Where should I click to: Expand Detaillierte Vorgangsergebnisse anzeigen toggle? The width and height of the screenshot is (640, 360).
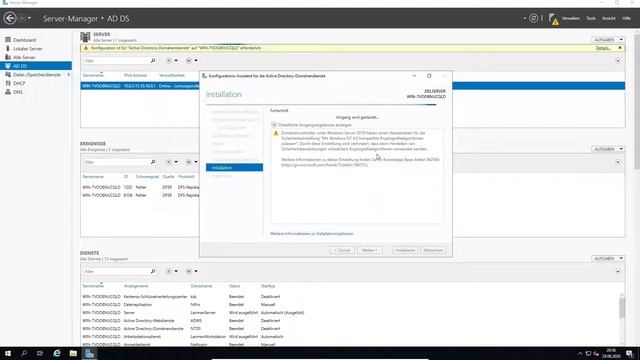(274, 125)
